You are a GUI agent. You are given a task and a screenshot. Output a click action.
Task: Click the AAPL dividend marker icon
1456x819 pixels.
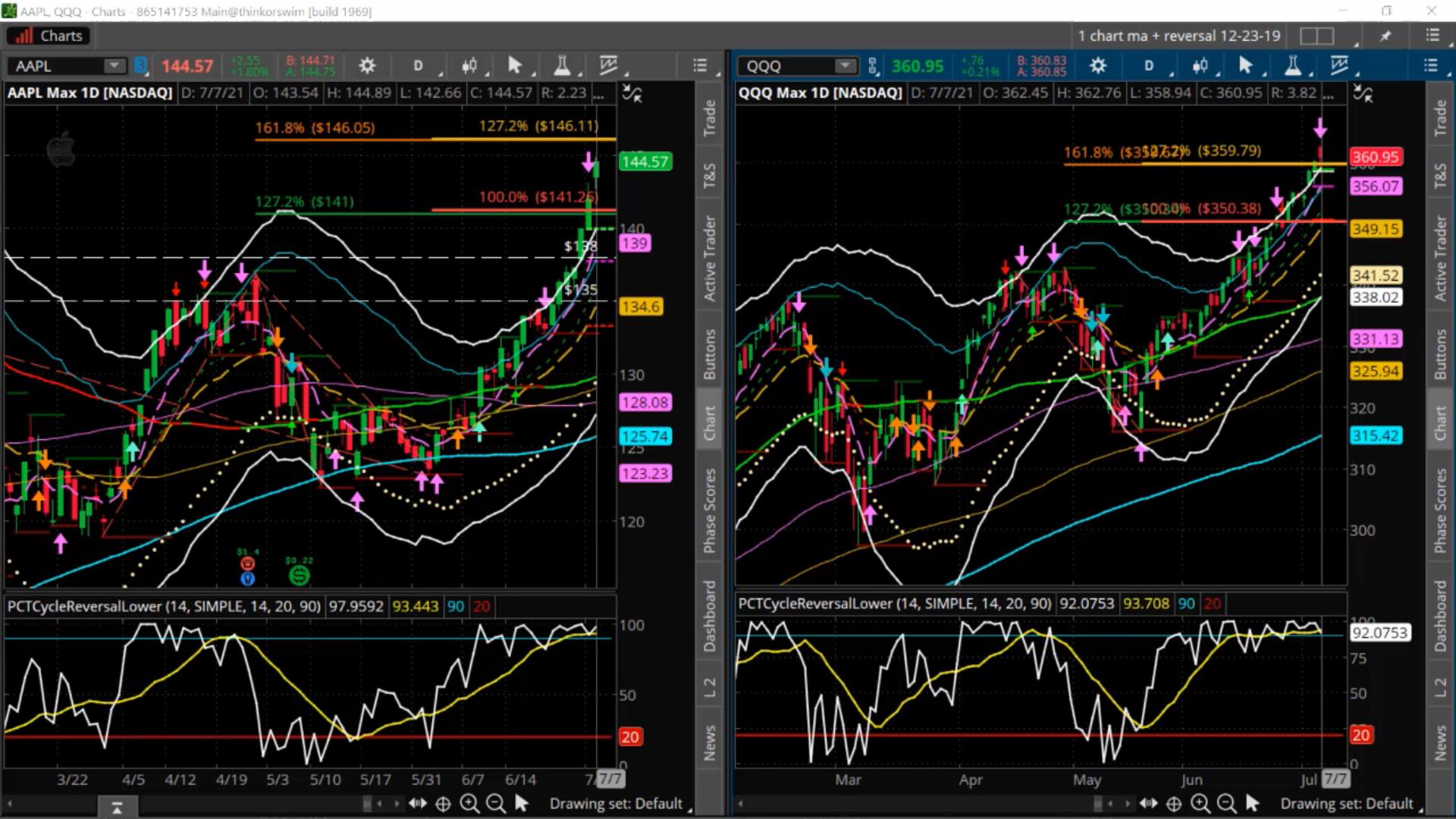pos(299,576)
